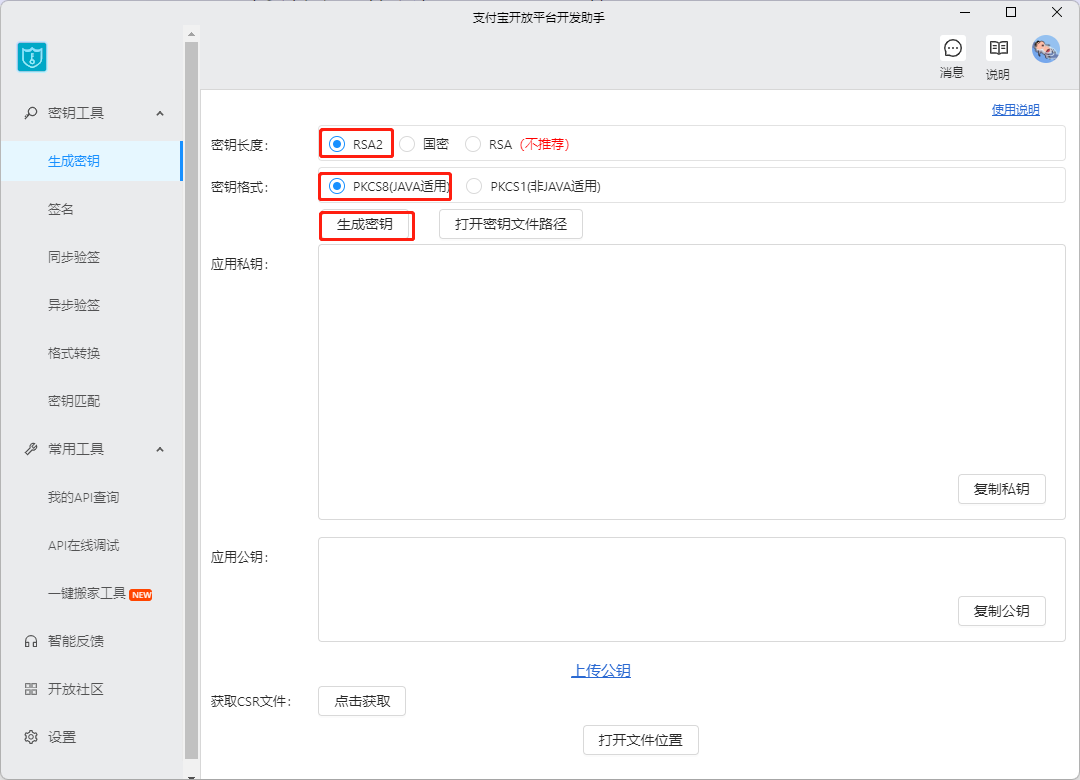Collapse the 常用工具 section chevron
The width and height of the screenshot is (1080, 780).
[x=160, y=449]
